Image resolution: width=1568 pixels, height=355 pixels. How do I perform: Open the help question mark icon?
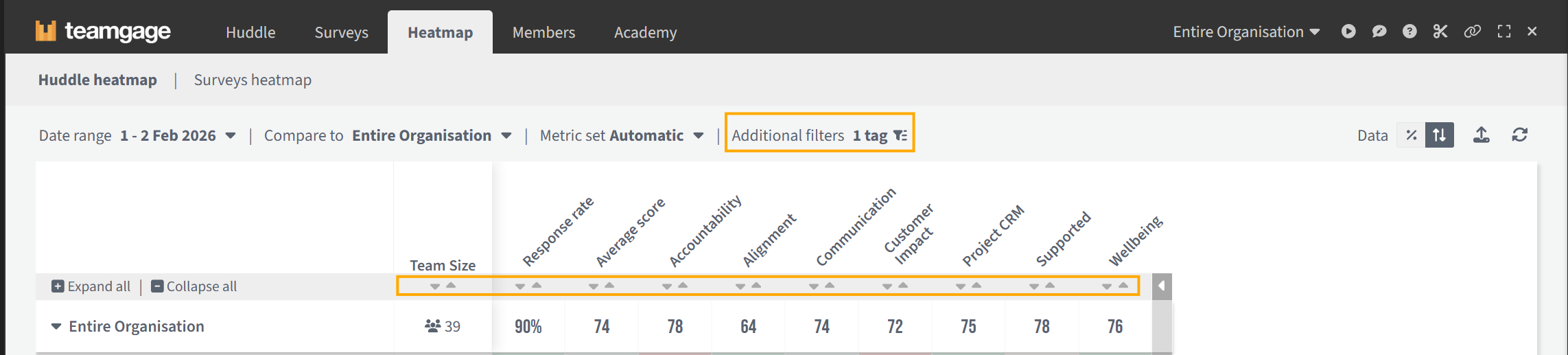coord(1409,32)
